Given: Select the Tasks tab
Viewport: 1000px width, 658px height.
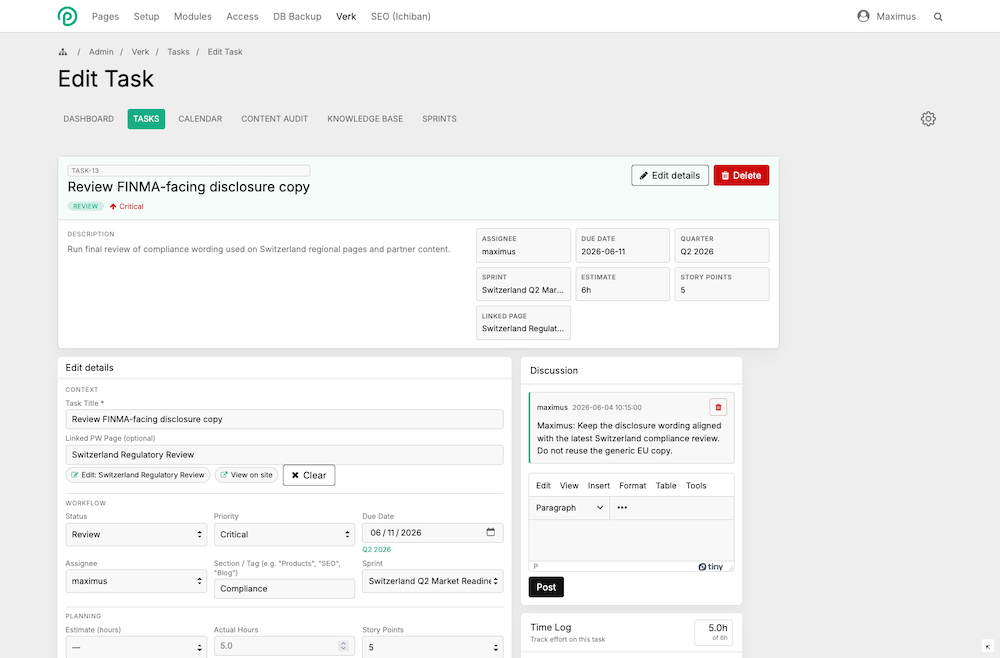Looking at the screenshot, I should [146, 119].
